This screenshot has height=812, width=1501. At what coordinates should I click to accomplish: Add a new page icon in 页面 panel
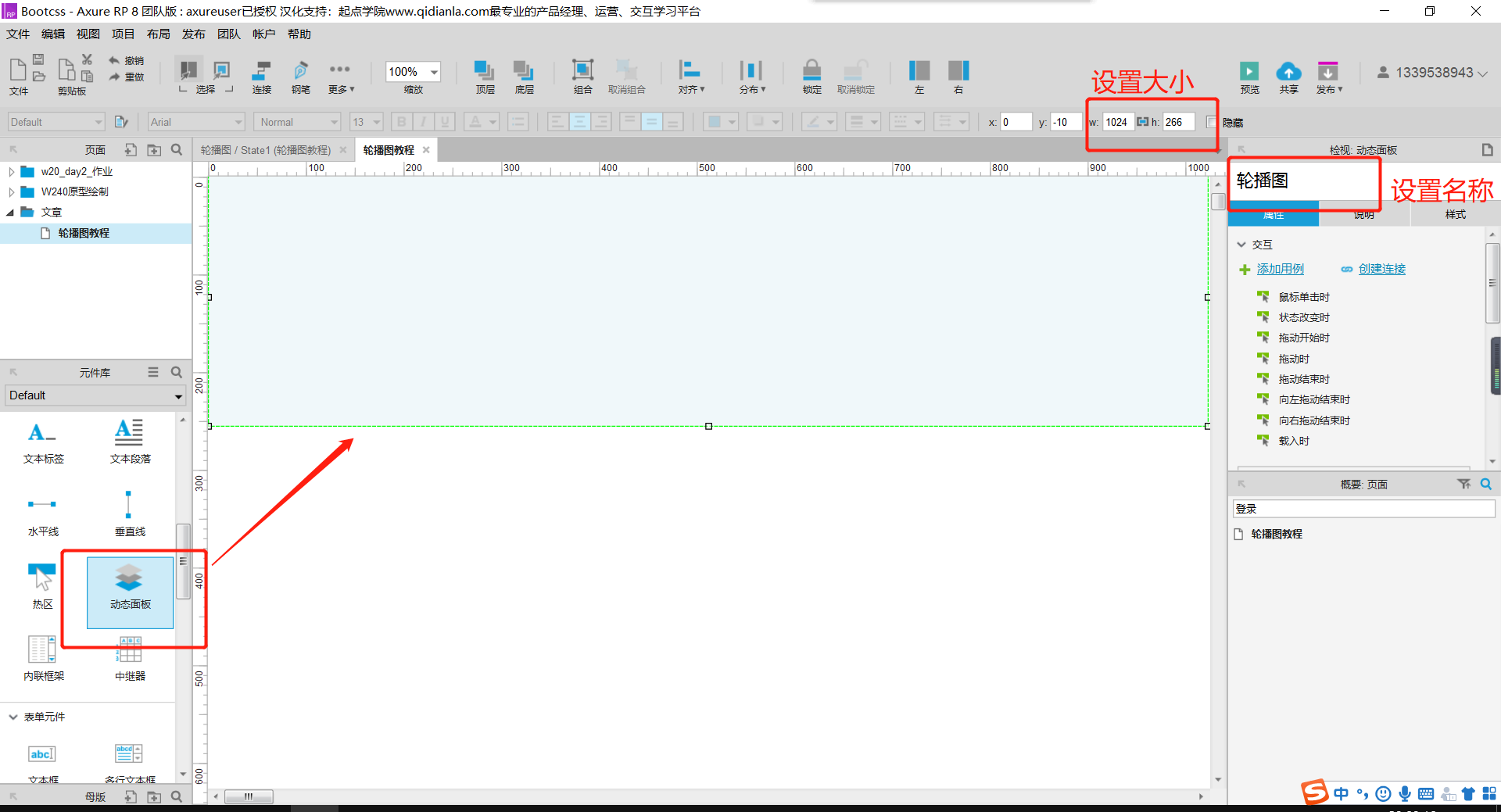[131, 150]
